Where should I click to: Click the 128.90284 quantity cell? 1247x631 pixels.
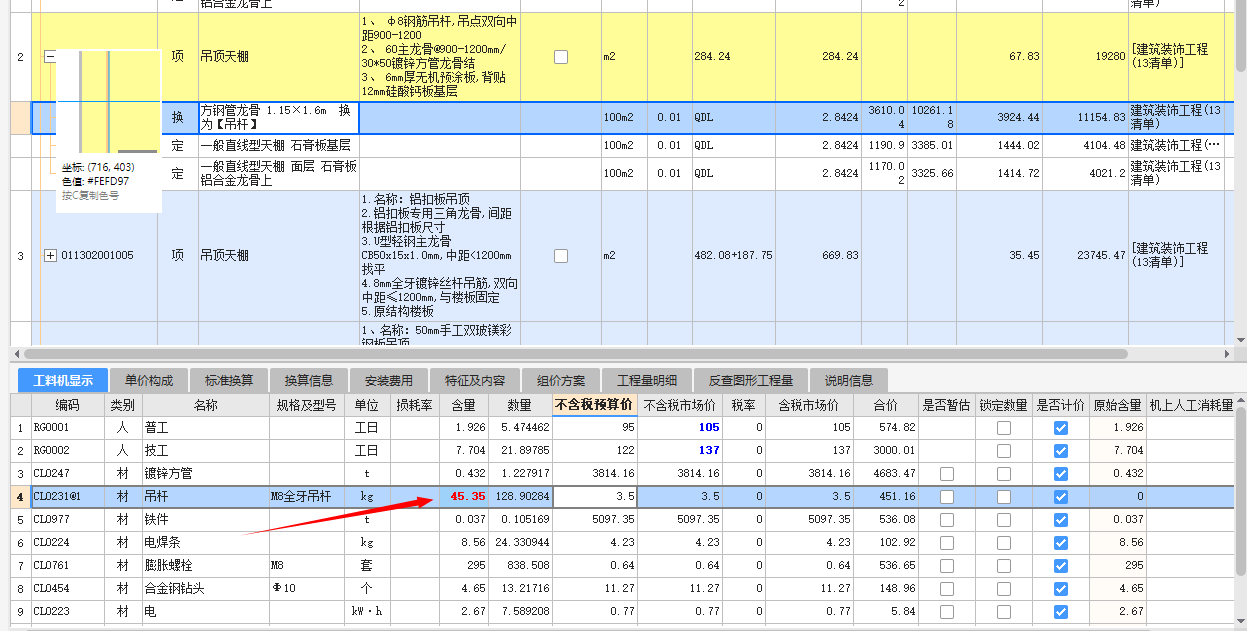[521, 497]
